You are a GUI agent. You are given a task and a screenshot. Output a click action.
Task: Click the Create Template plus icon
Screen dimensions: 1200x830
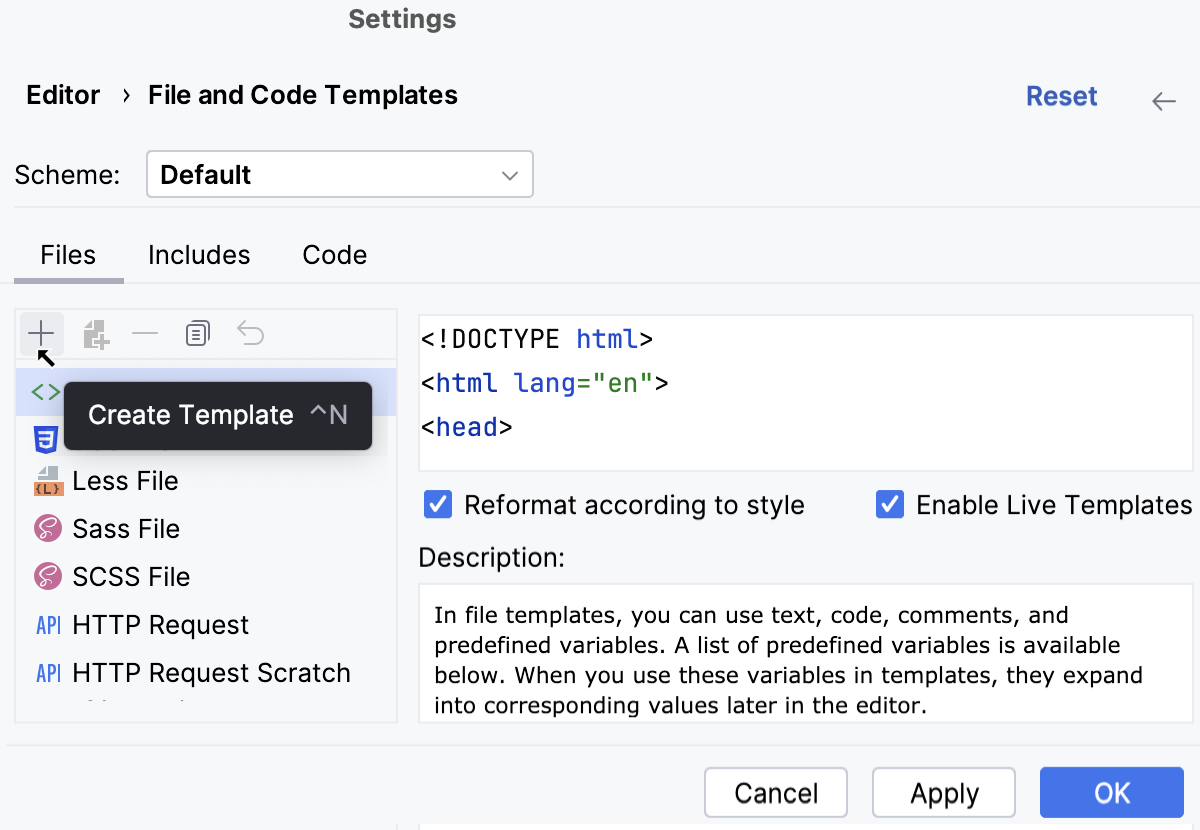click(x=41, y=333)
